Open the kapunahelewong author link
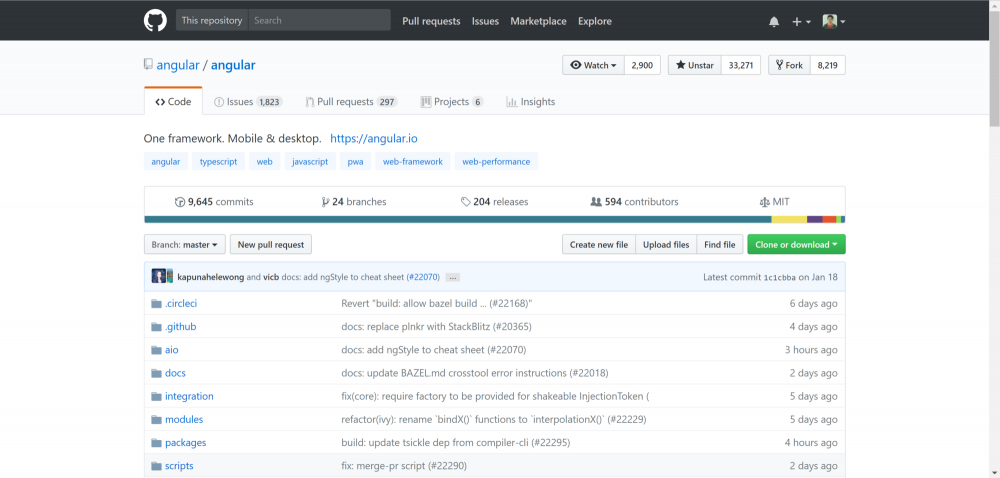 pos(210,277)
